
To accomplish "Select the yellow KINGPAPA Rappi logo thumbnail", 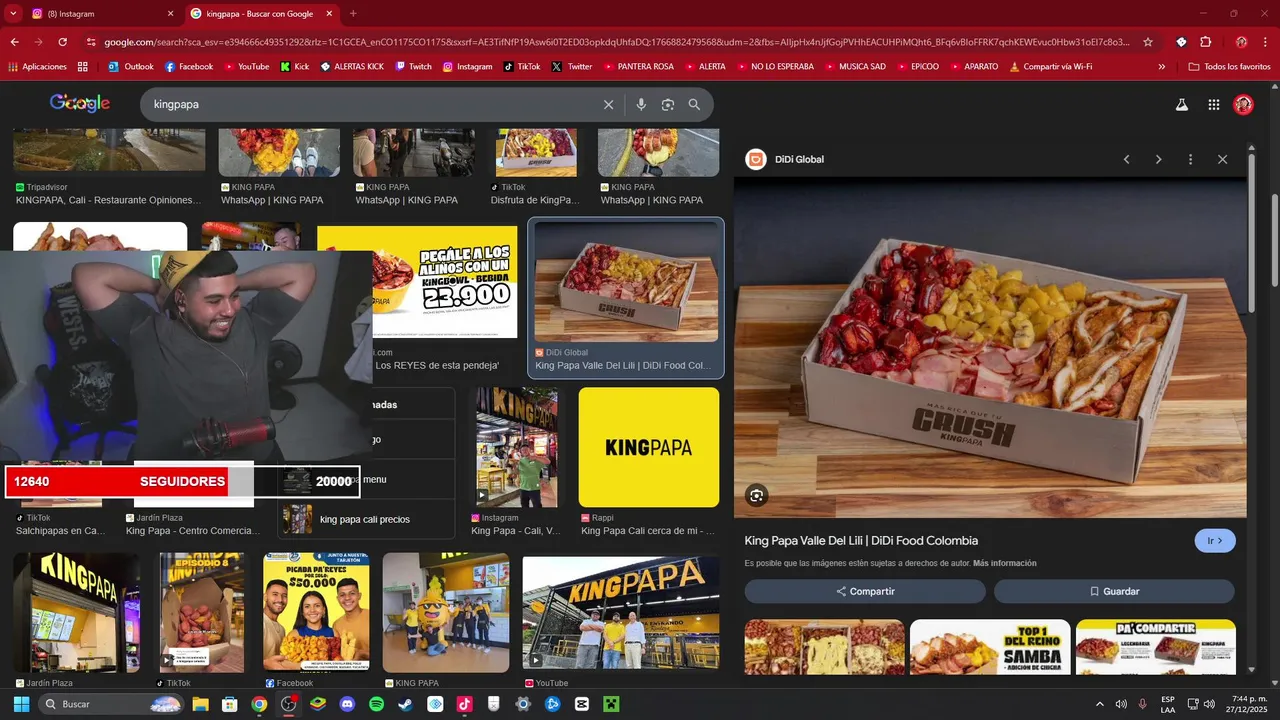I will (649, 447).
